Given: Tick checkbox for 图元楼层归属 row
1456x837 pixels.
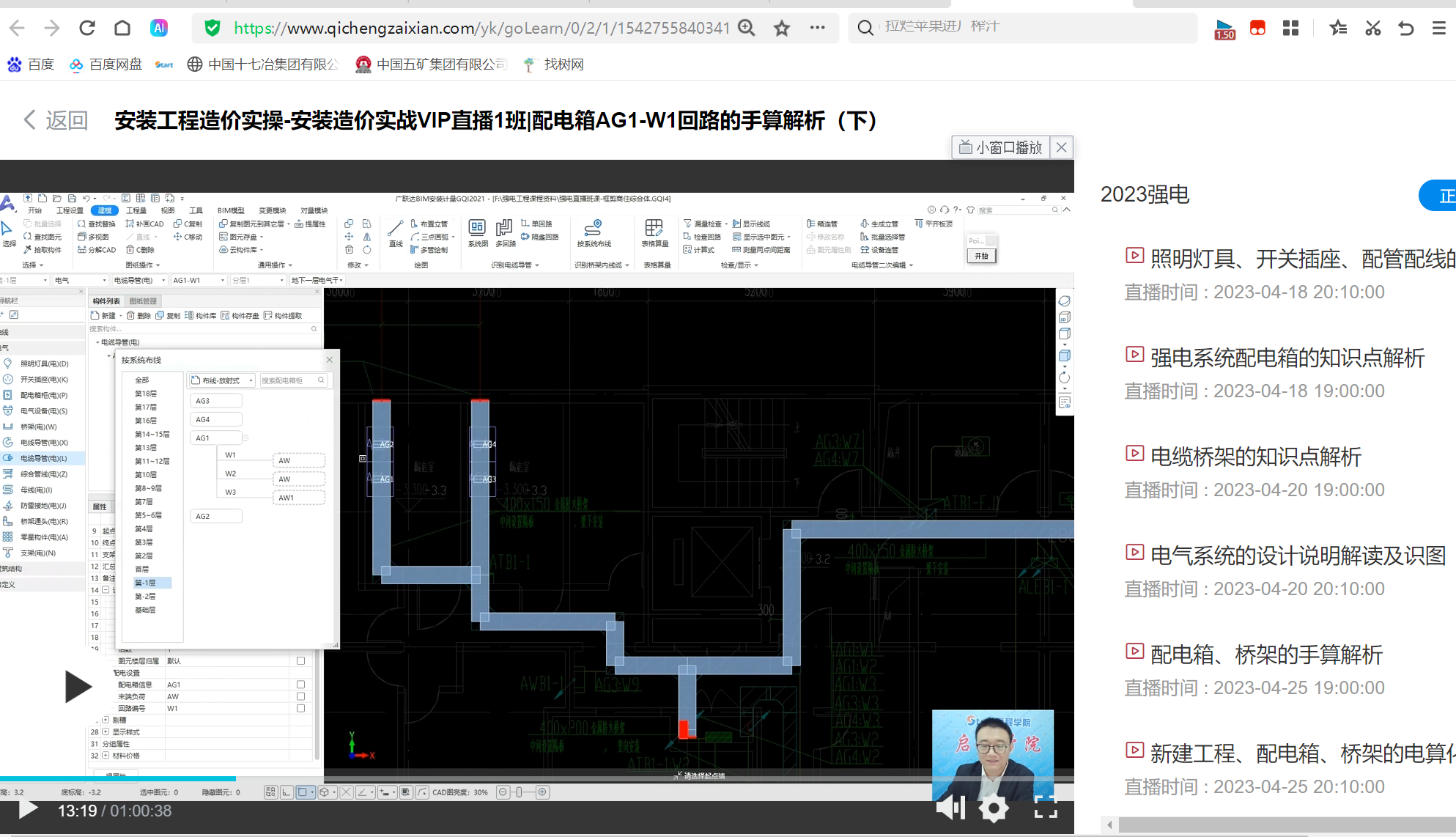Looking at the screenshot, I should (300, 660).
